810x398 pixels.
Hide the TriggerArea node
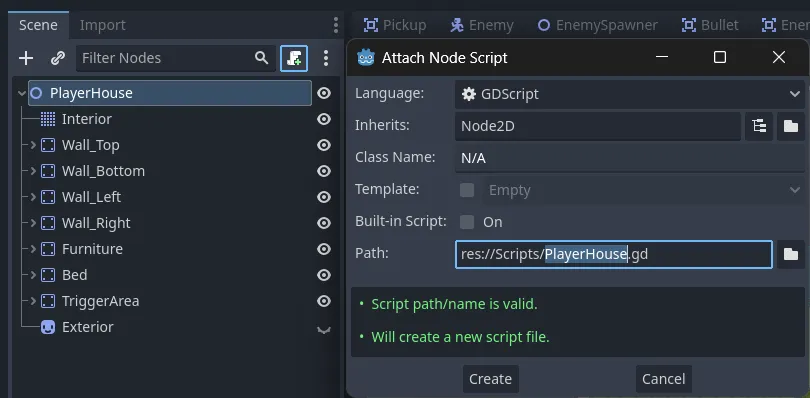point(324,301)
